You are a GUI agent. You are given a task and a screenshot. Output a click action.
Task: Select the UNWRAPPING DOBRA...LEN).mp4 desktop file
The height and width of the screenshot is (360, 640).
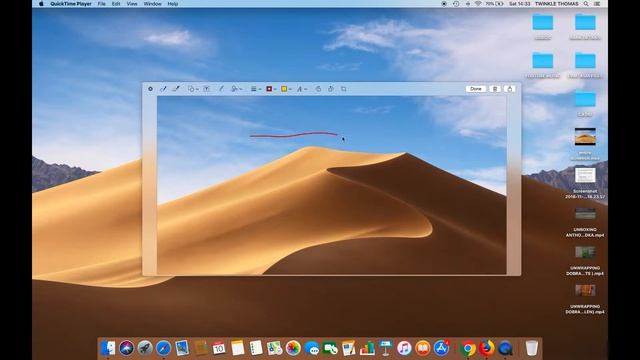585,299
